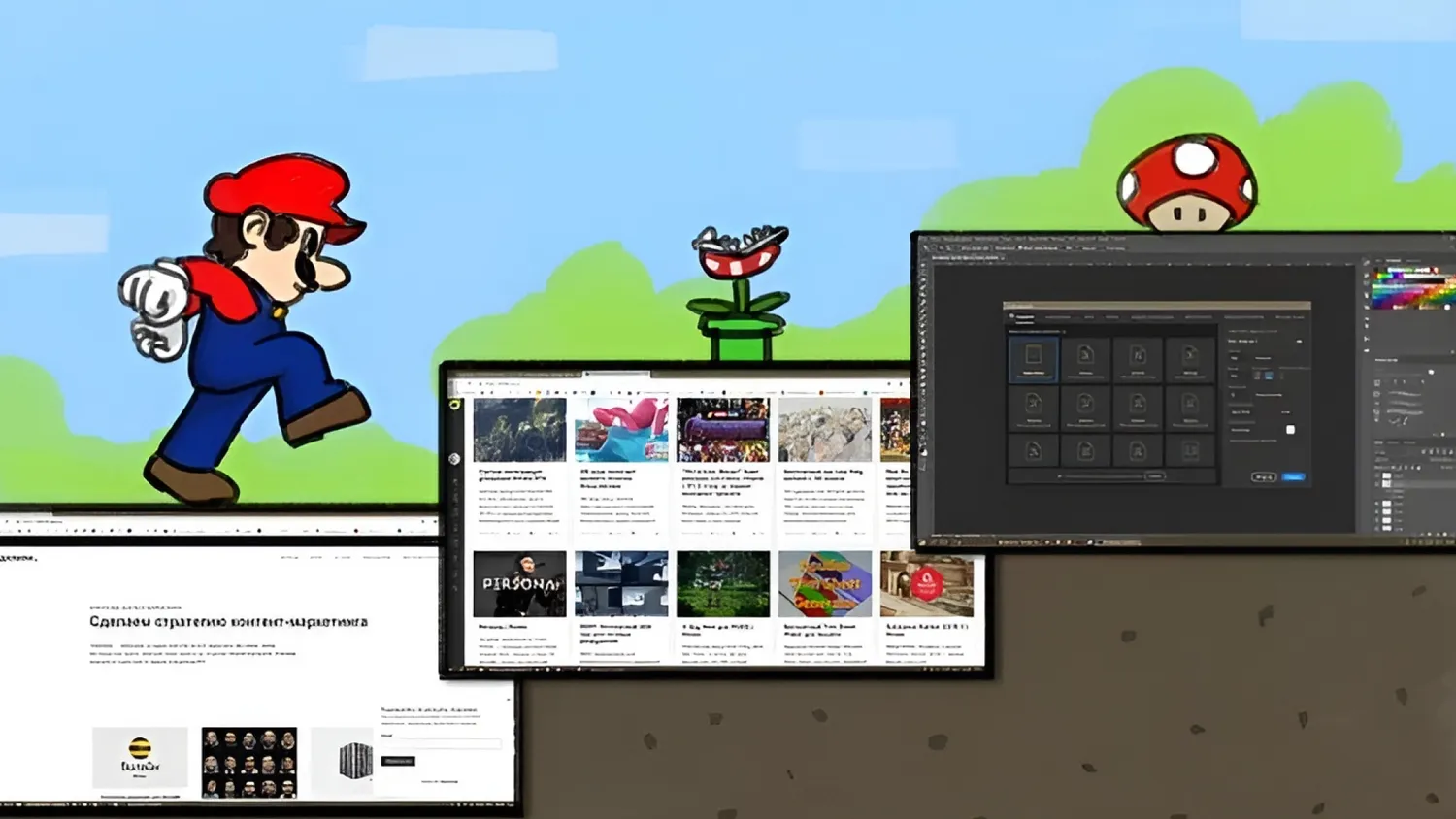This screenshot has width=1456, height=819.
Task: Open the rocky grey mountain article thumbnail
Action: (x=825, y=430)
